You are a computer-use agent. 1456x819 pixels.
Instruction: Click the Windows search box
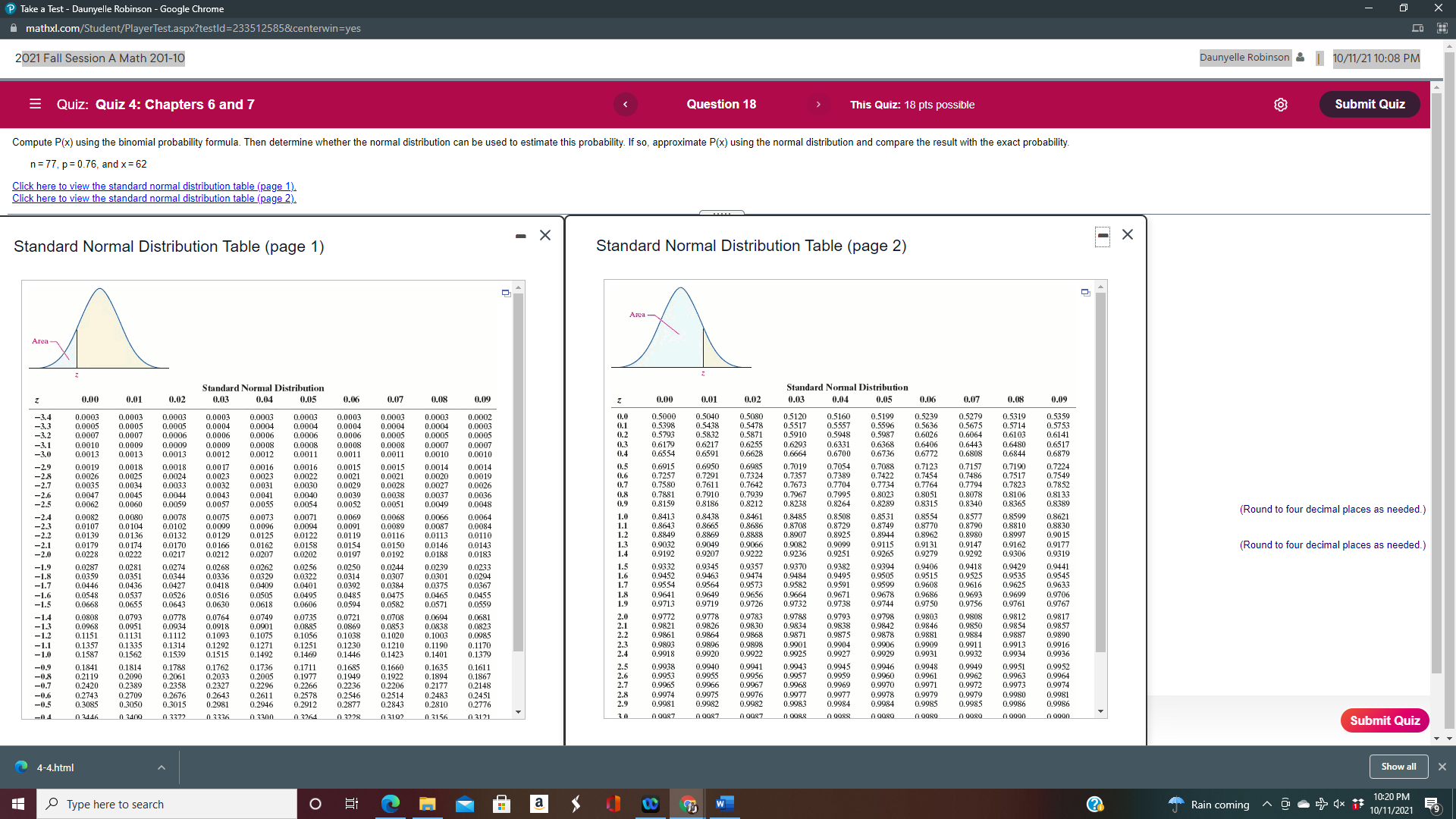point(167,804)
